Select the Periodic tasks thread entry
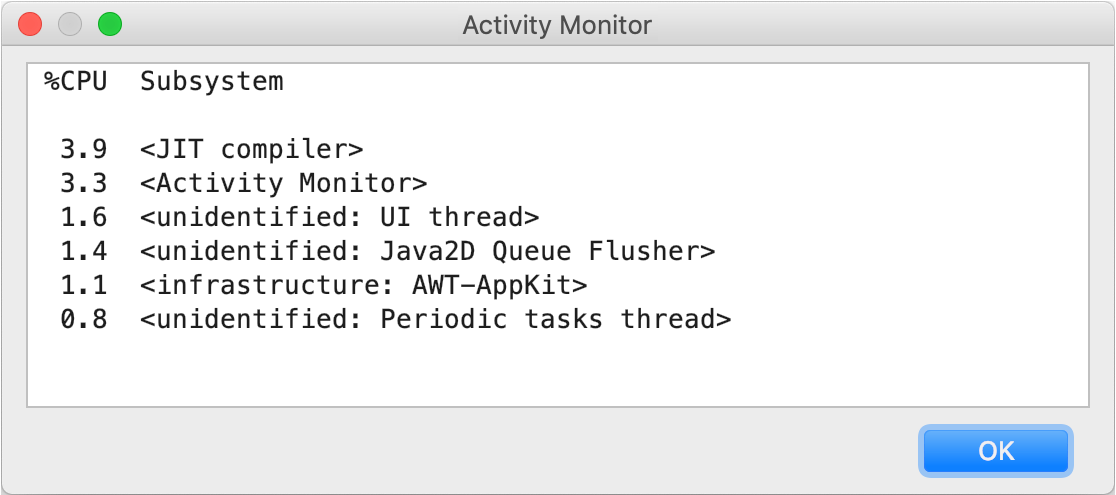 [436, 320]
